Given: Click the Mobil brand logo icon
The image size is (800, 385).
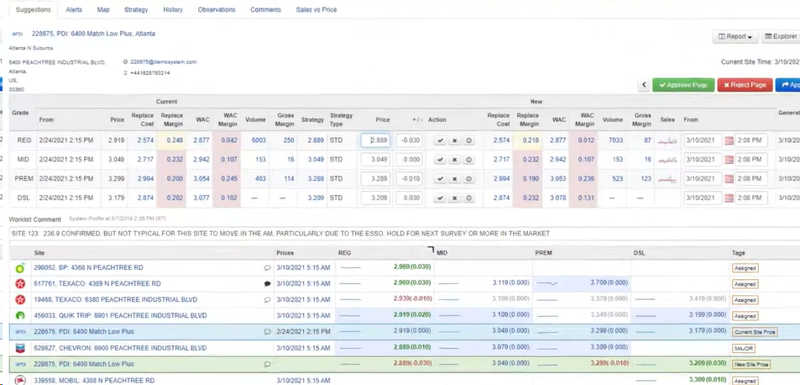Looking at the screenshot, I should pyautogui.click(x=20, y=380).
